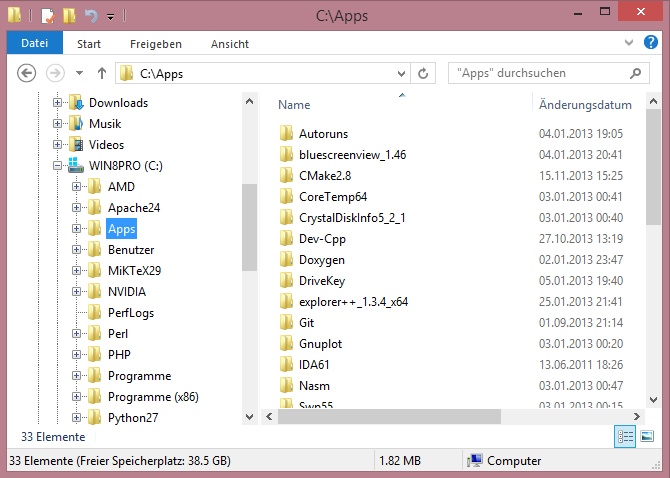Click the CMake2.8 folder icon

coord(286,176)
